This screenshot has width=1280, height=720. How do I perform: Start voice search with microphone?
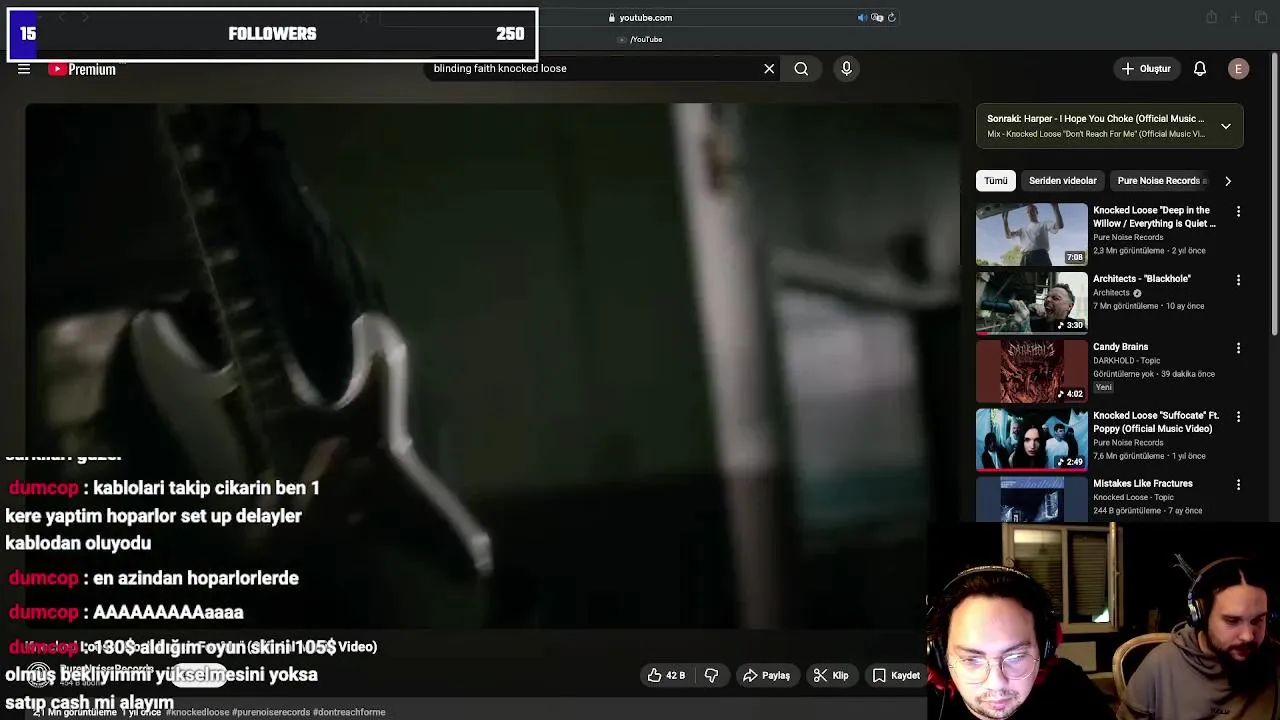pyautogui.click(x=846, y=69)
